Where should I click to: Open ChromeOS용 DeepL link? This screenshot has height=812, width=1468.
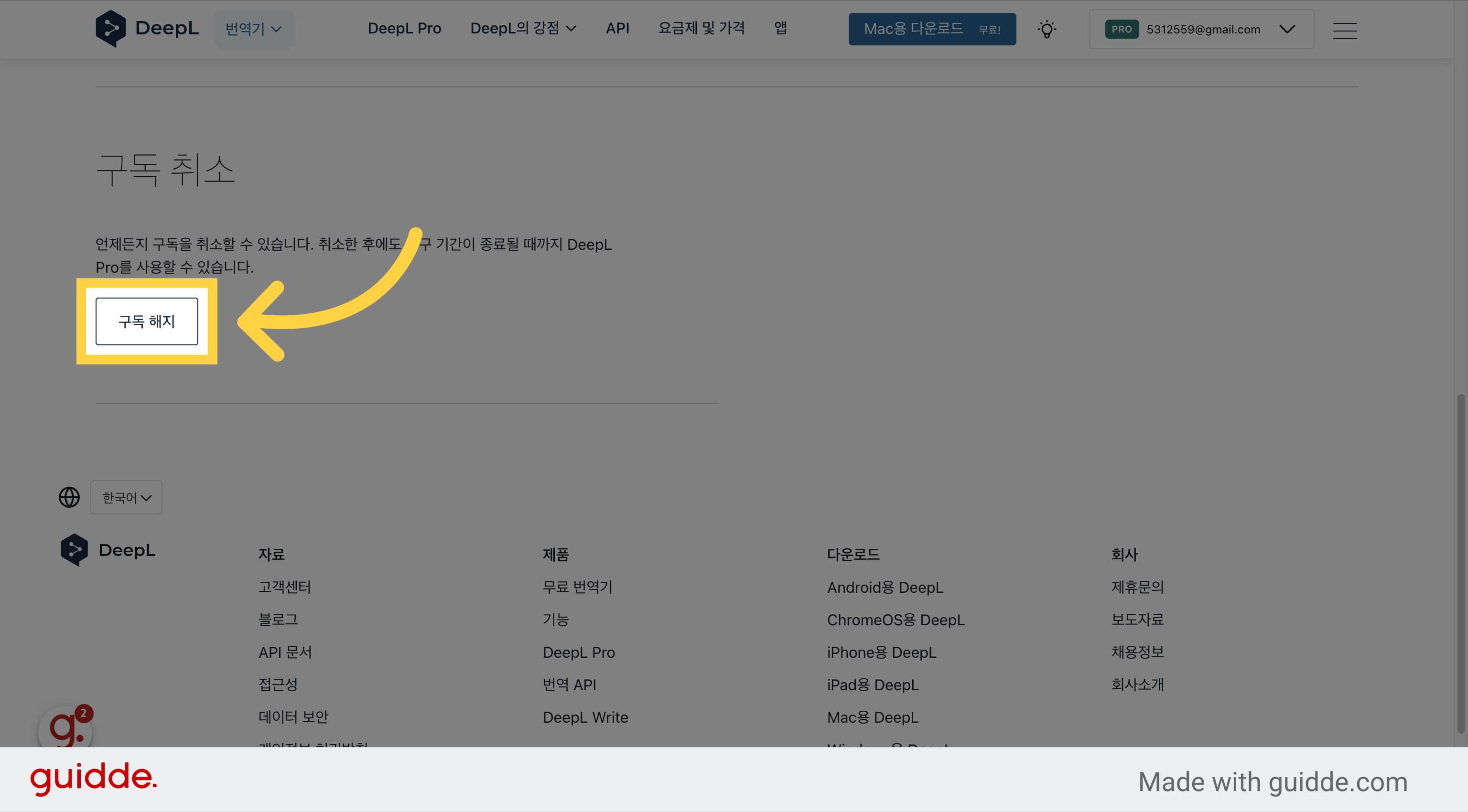[x=895, y=620]
